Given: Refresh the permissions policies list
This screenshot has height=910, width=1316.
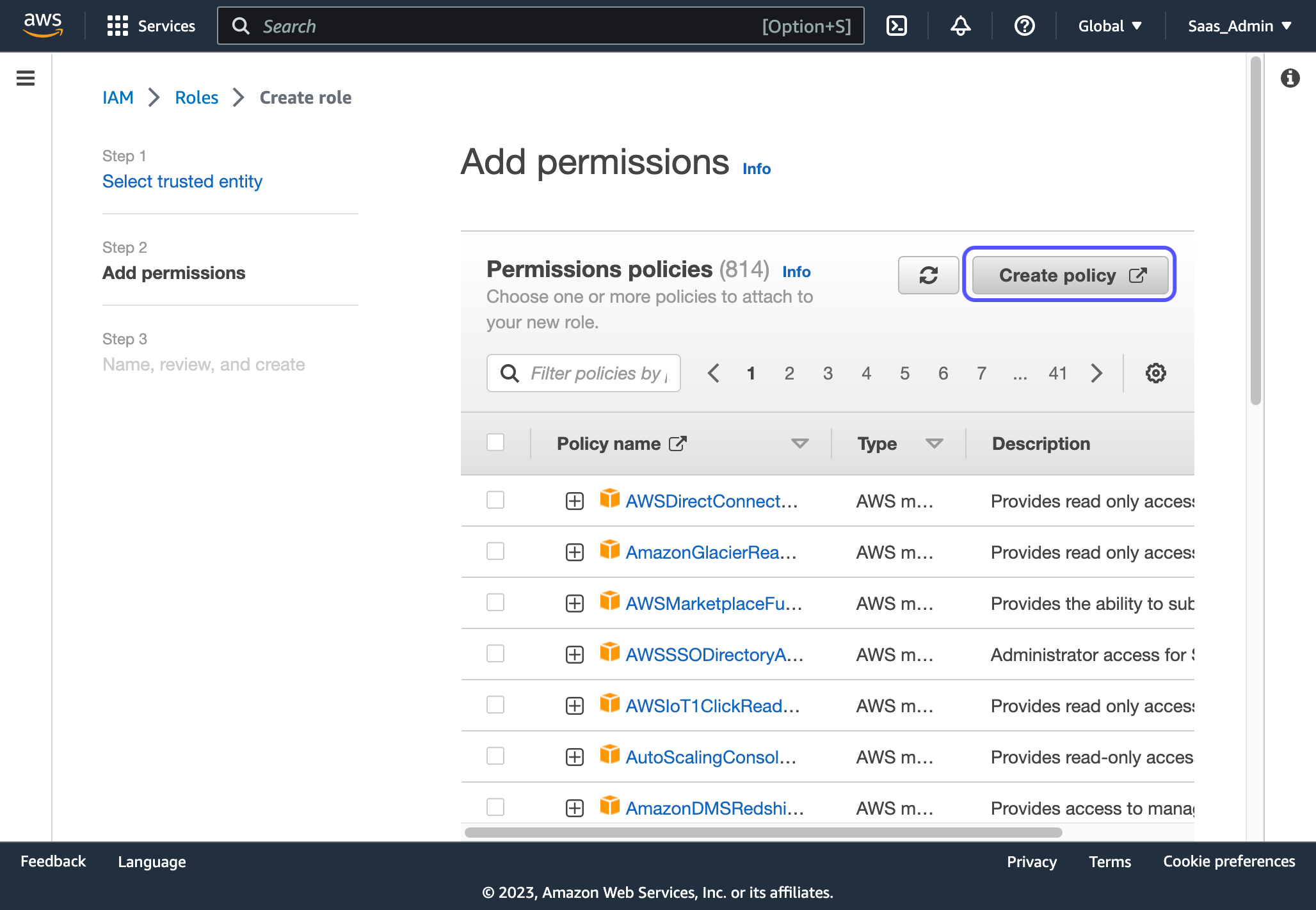Looking at the screenshot, I should point(928,275).
